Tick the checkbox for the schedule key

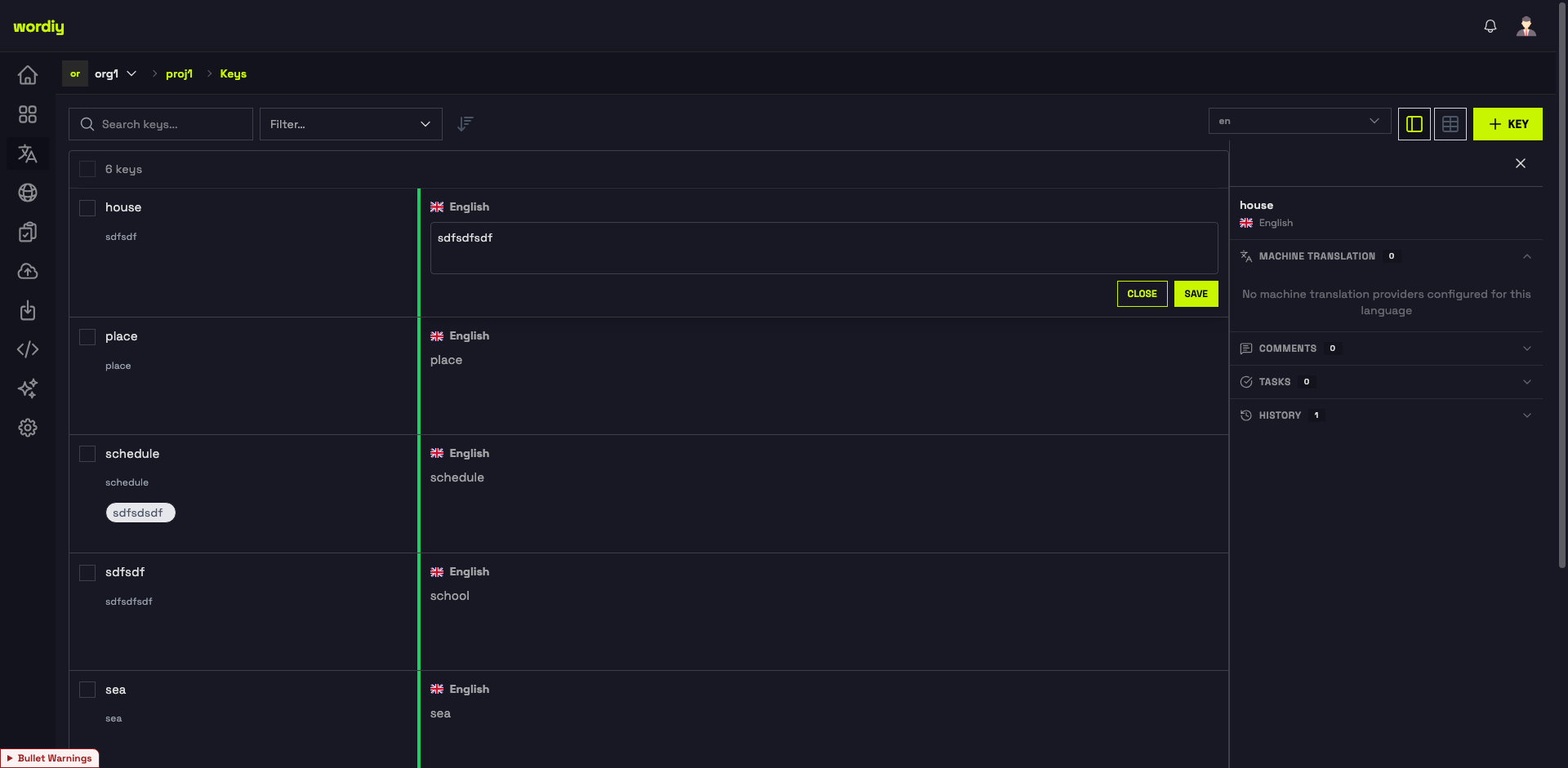pyautogui.click(x=87, y=454)
